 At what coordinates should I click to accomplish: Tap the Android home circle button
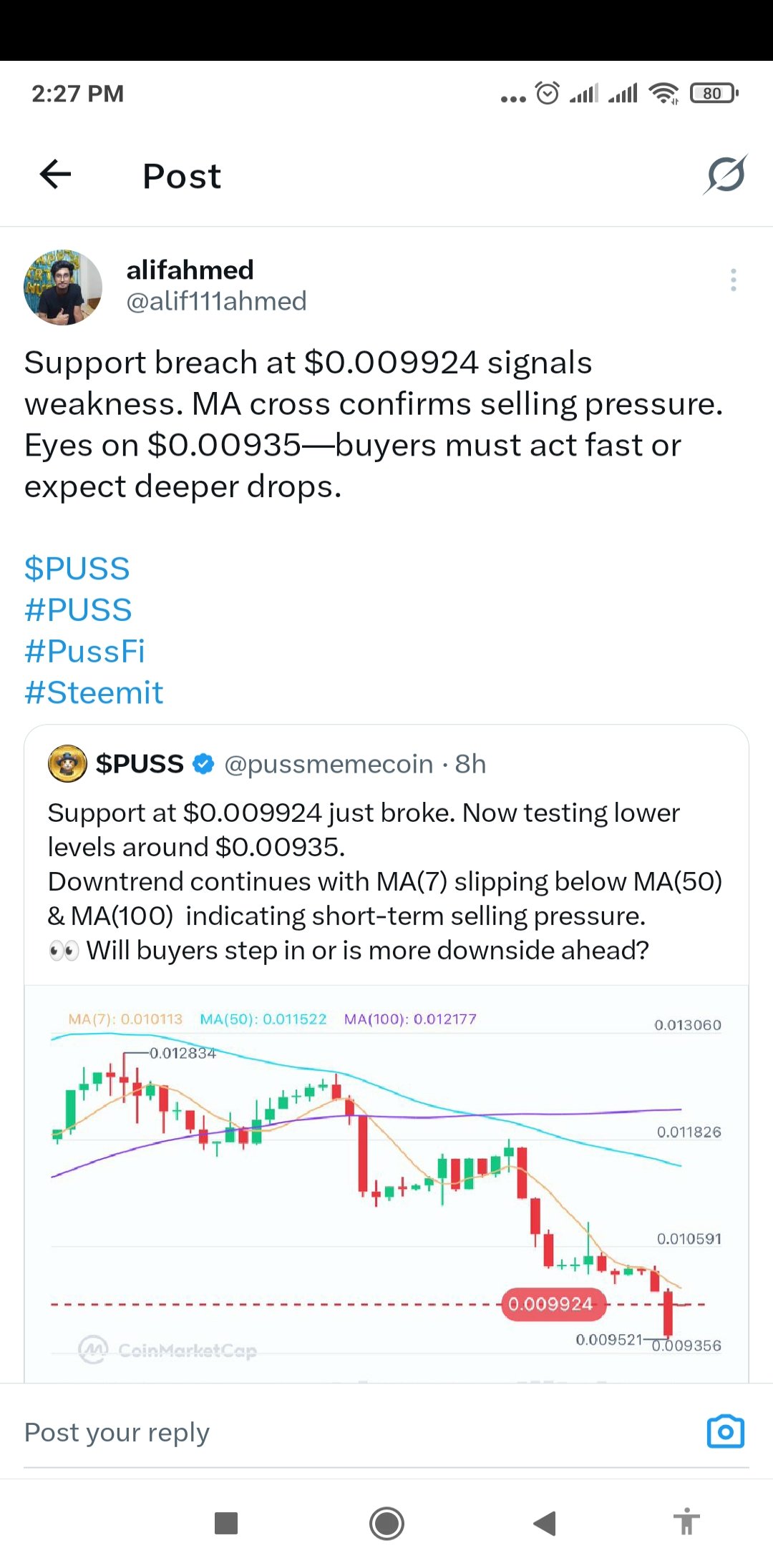(x=386, y=1523)
